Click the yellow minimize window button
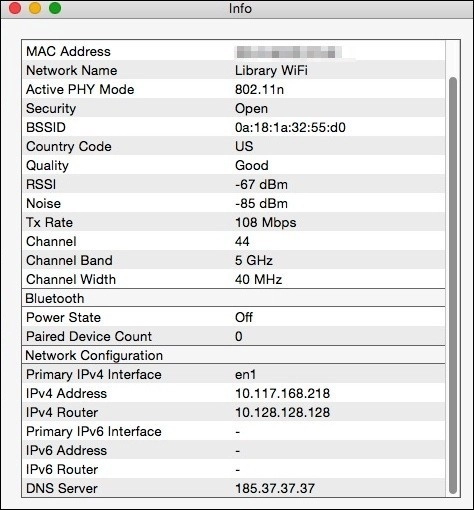Screen dimensions: 474x510 [35, 8]
